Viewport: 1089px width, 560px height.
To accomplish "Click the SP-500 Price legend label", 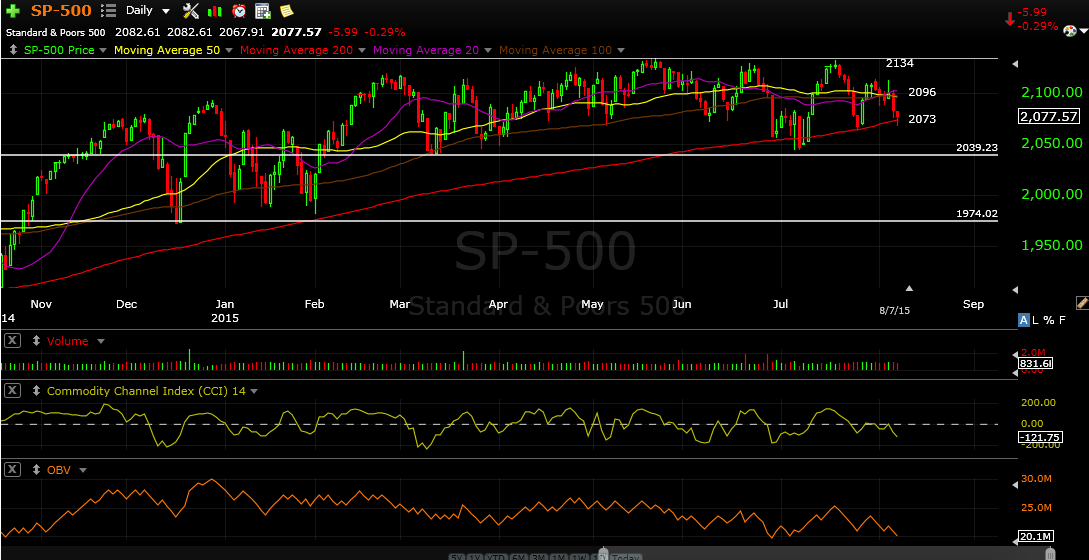I will click(x=59, y=50).
